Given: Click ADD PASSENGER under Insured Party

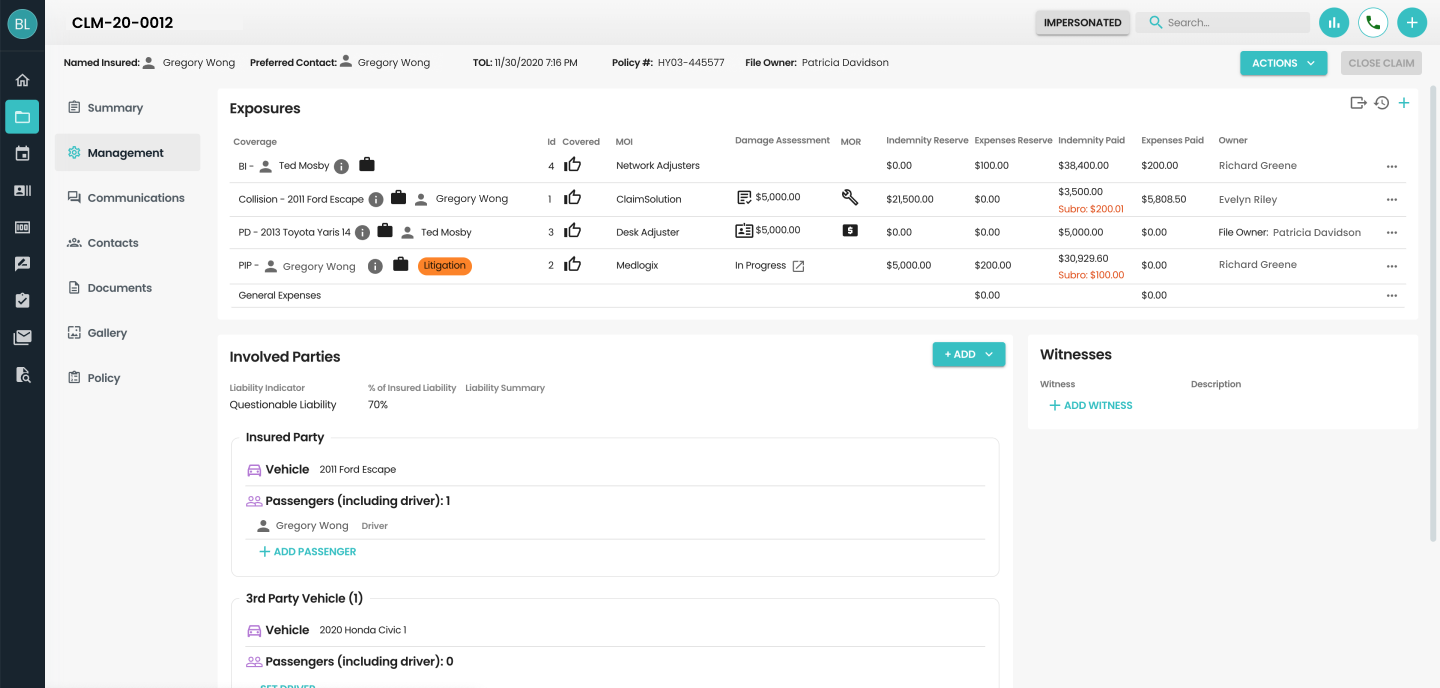Looking at the screenshot, I should 307,552.
